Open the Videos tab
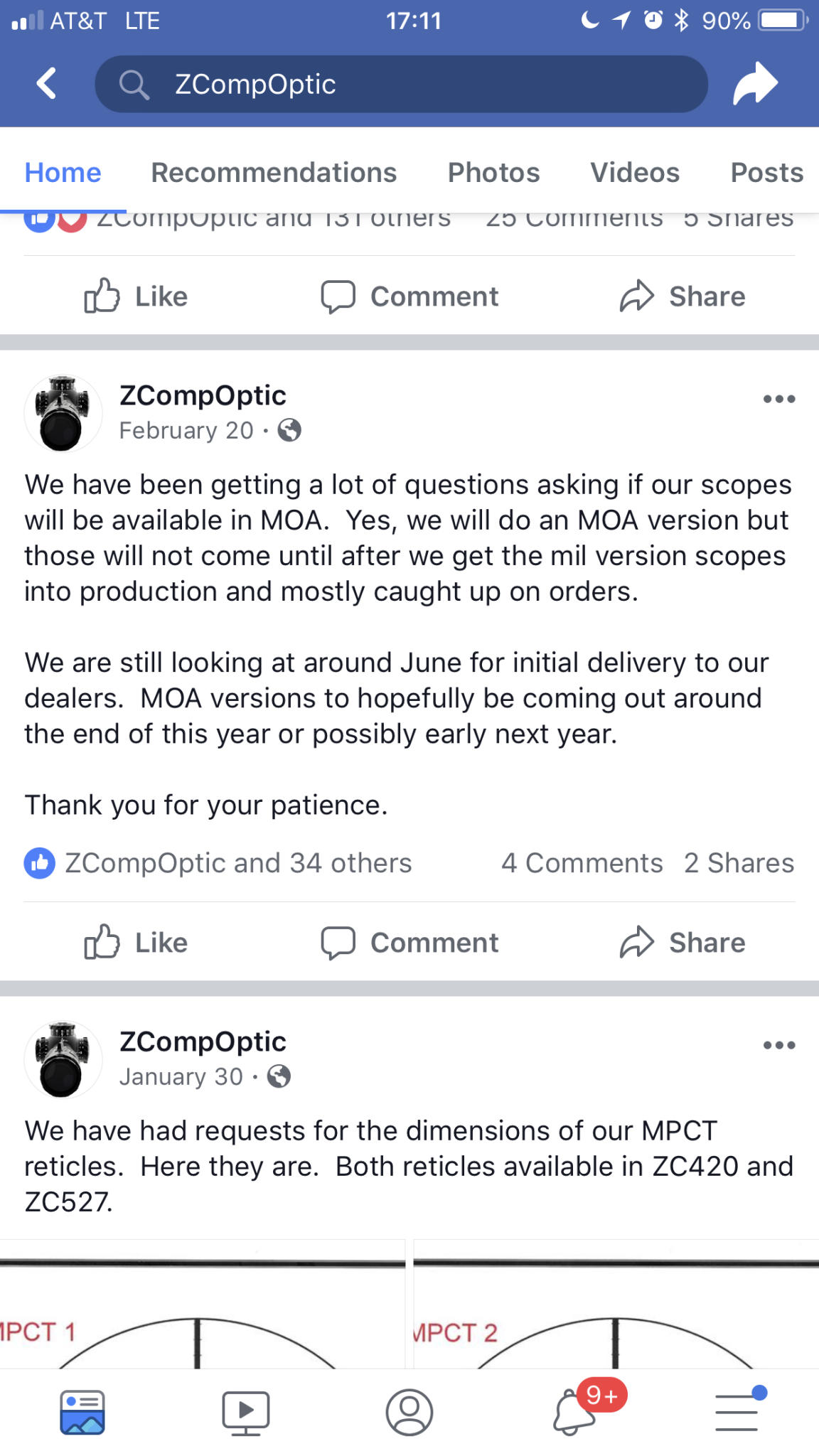This screenshot has height=1456, width=819. coord(634,173)
